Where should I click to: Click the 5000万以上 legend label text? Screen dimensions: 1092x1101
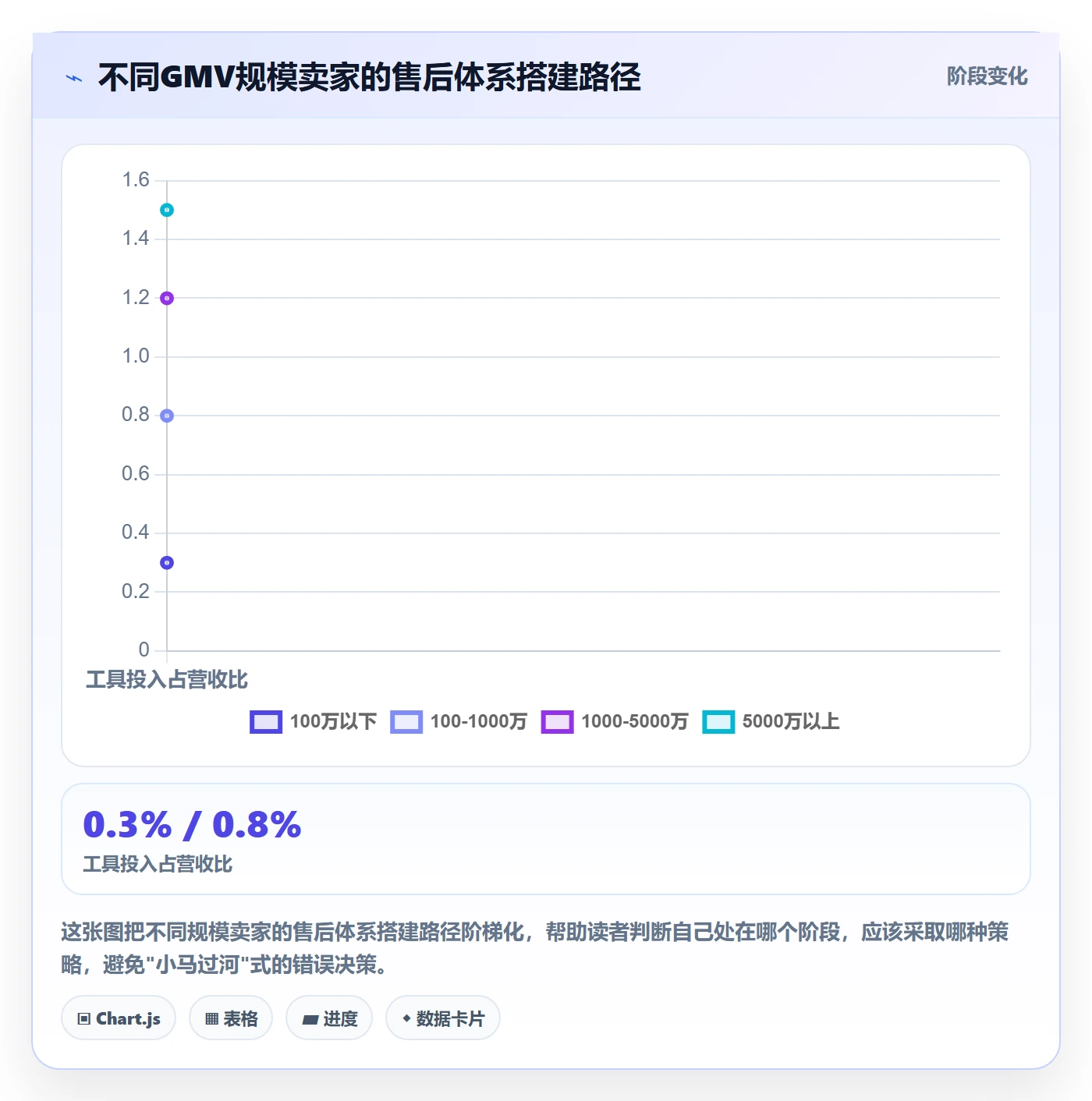[791, 721]
